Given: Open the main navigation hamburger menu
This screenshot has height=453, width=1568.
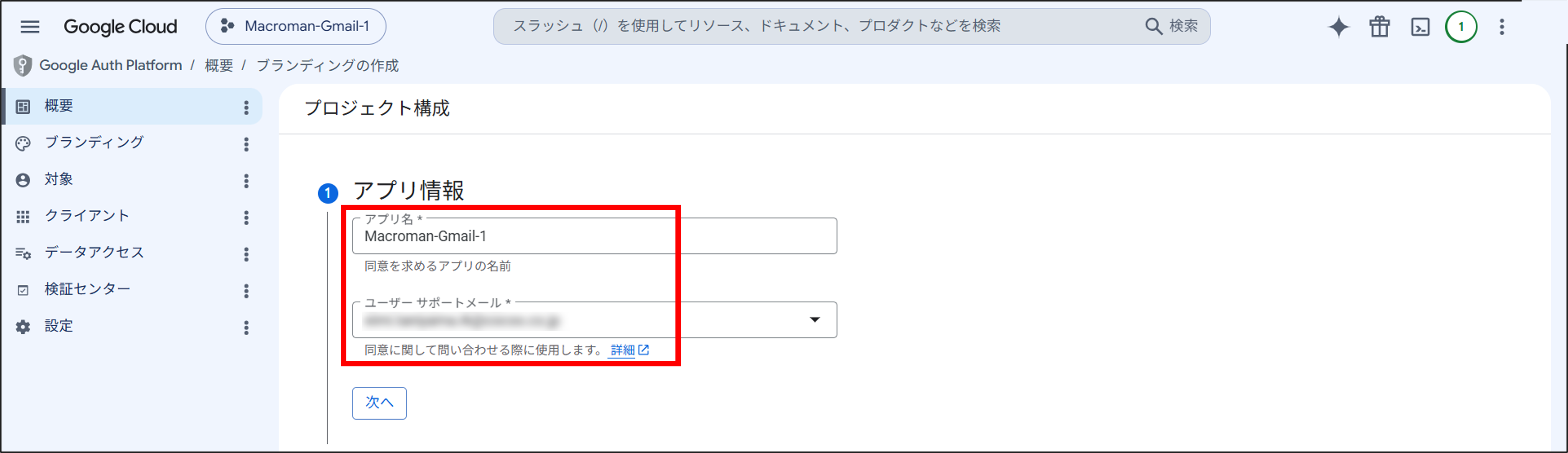Looking at the screenshot, I should tap(30, 27).
